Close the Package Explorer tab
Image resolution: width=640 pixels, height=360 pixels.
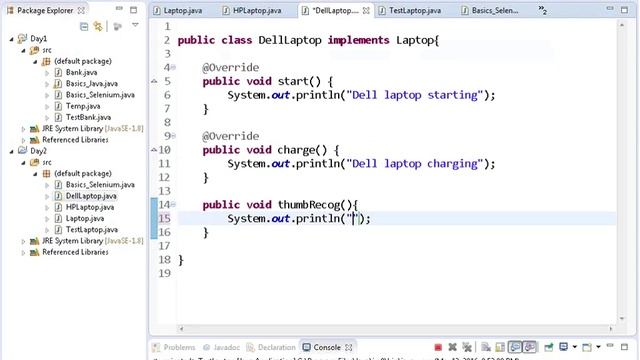[x=81, y=10]
